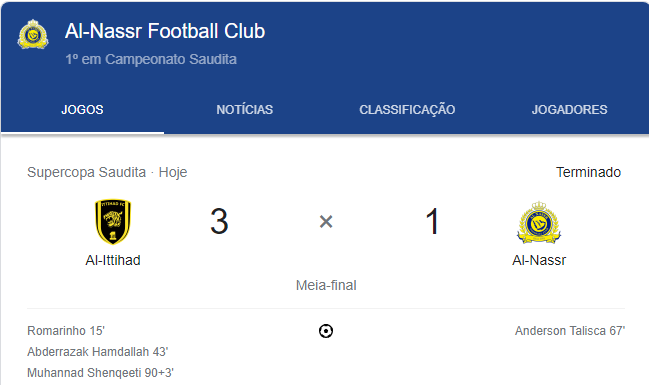
Task: Click the Terminado match status
Action: click(x=588, y=172)
